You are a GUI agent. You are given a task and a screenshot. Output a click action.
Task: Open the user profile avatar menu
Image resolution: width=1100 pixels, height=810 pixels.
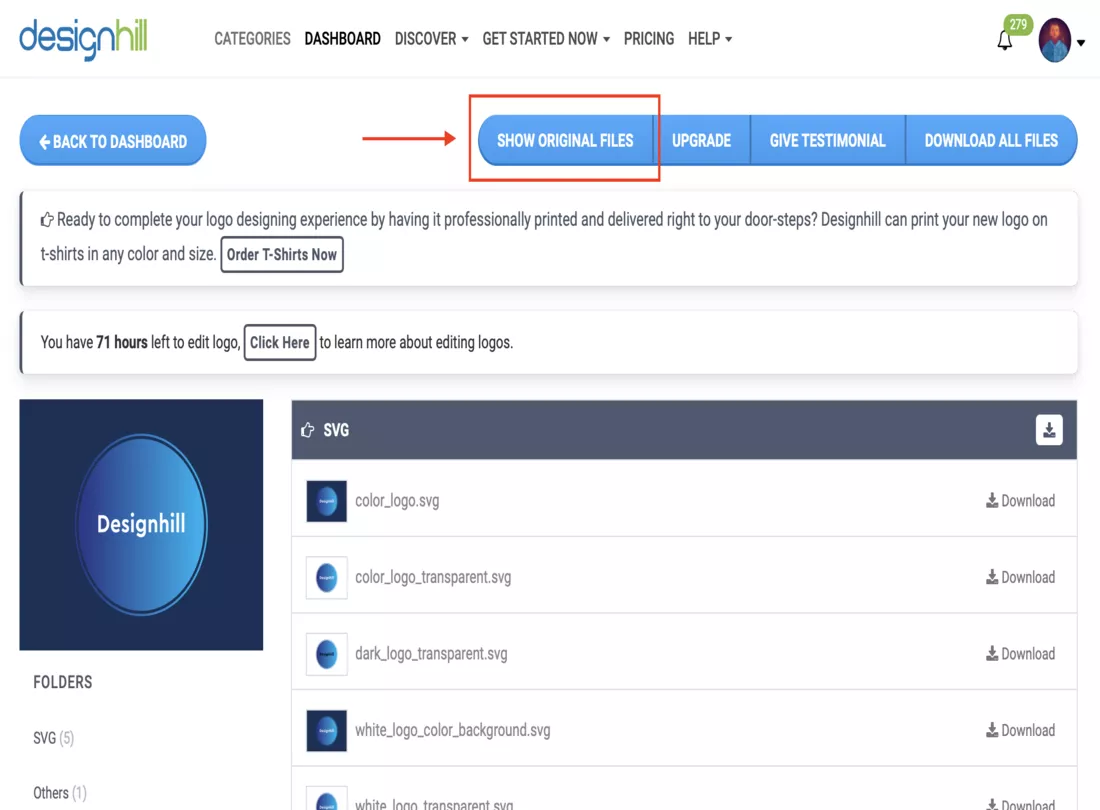pyautogui.click(x=1055, y=41)
